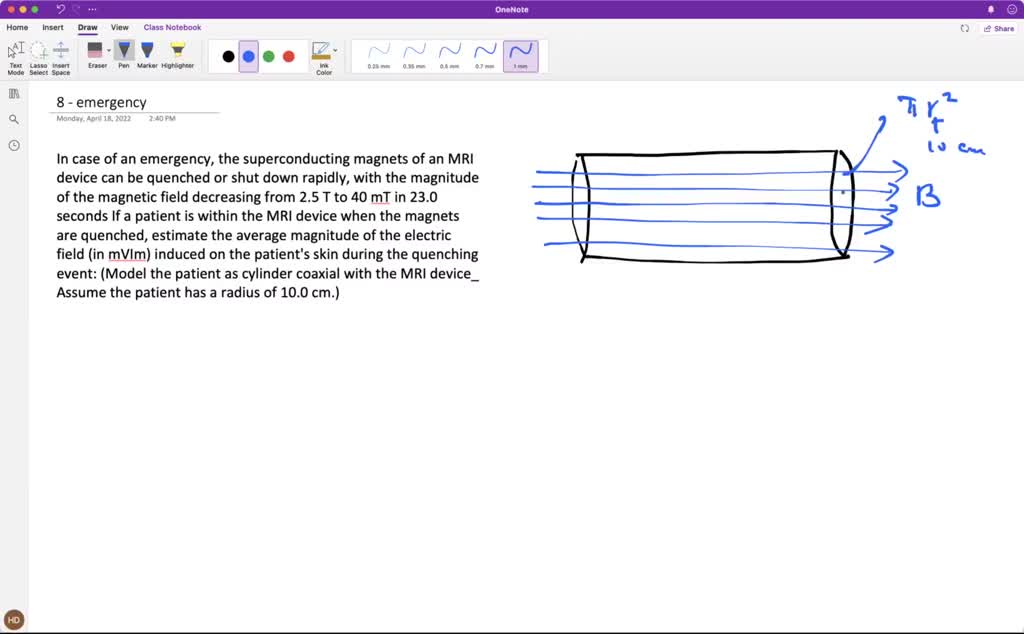Click the sync status icon
This screenshot has height=634, width=1024.
[x=964, y=28]
